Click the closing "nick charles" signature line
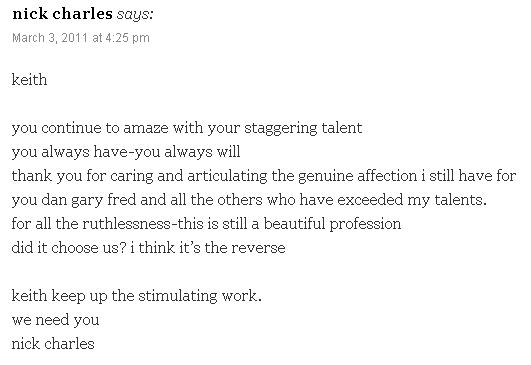This screenshot has height=365, width=531. click(x=53, y=344)
